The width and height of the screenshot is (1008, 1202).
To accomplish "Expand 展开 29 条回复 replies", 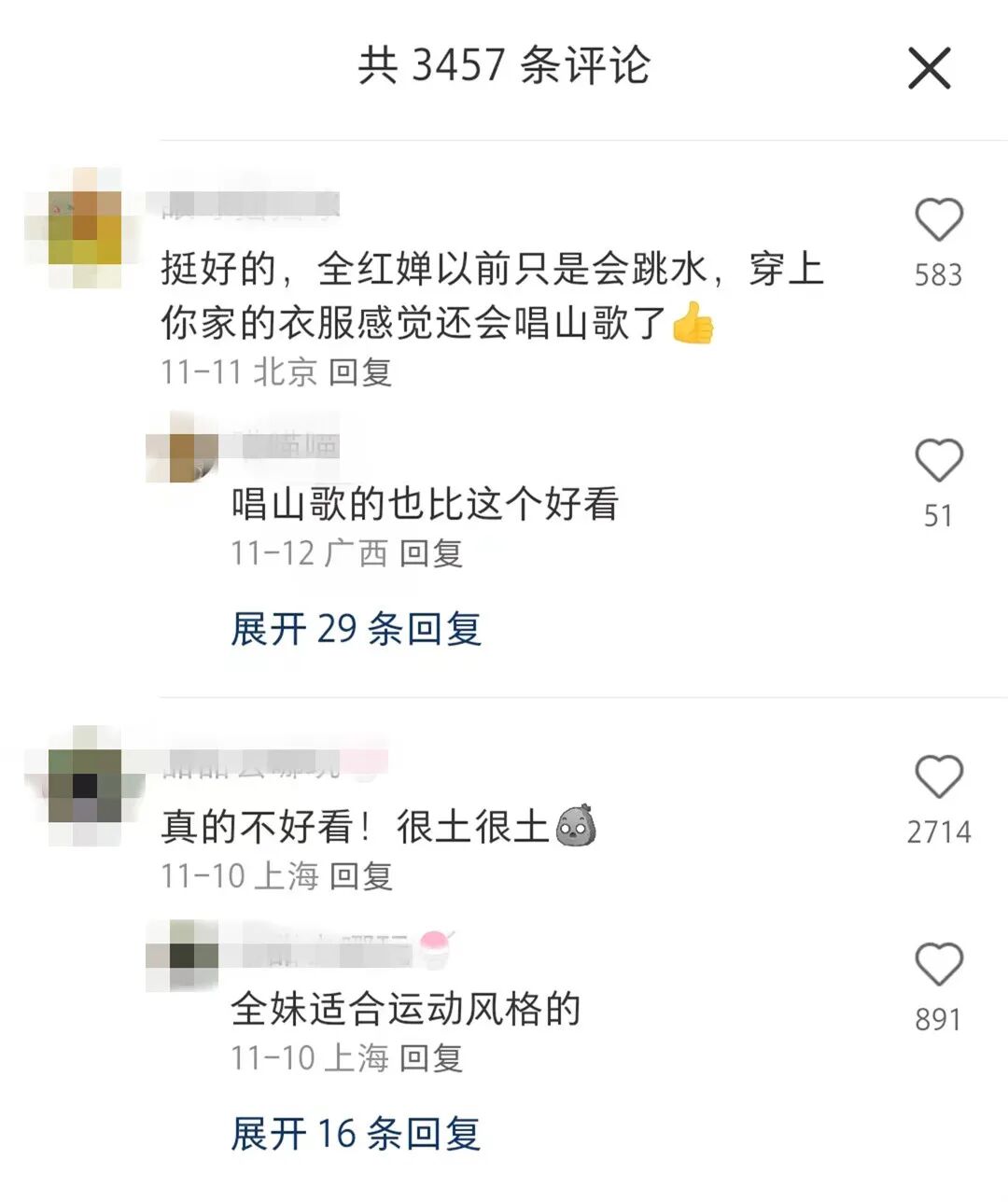I will (356, 629).
